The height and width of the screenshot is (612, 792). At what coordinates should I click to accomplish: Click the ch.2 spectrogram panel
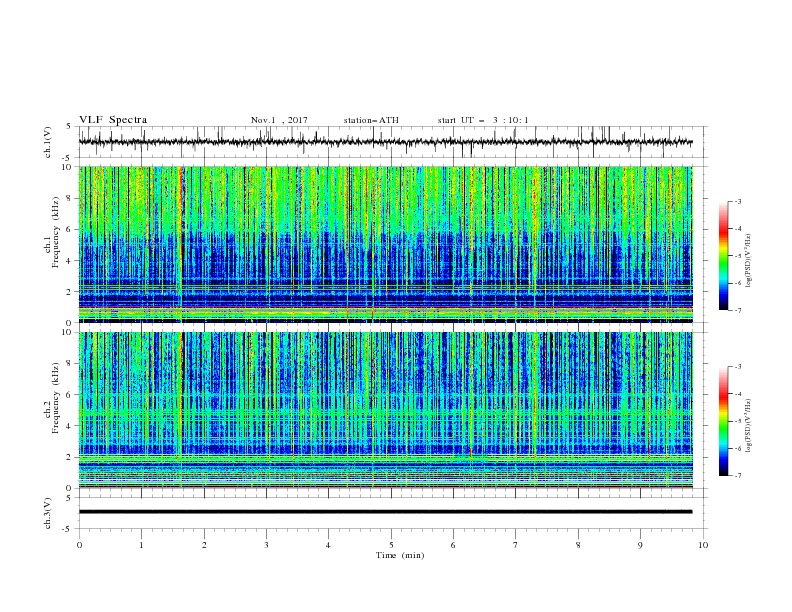[385, 410]
